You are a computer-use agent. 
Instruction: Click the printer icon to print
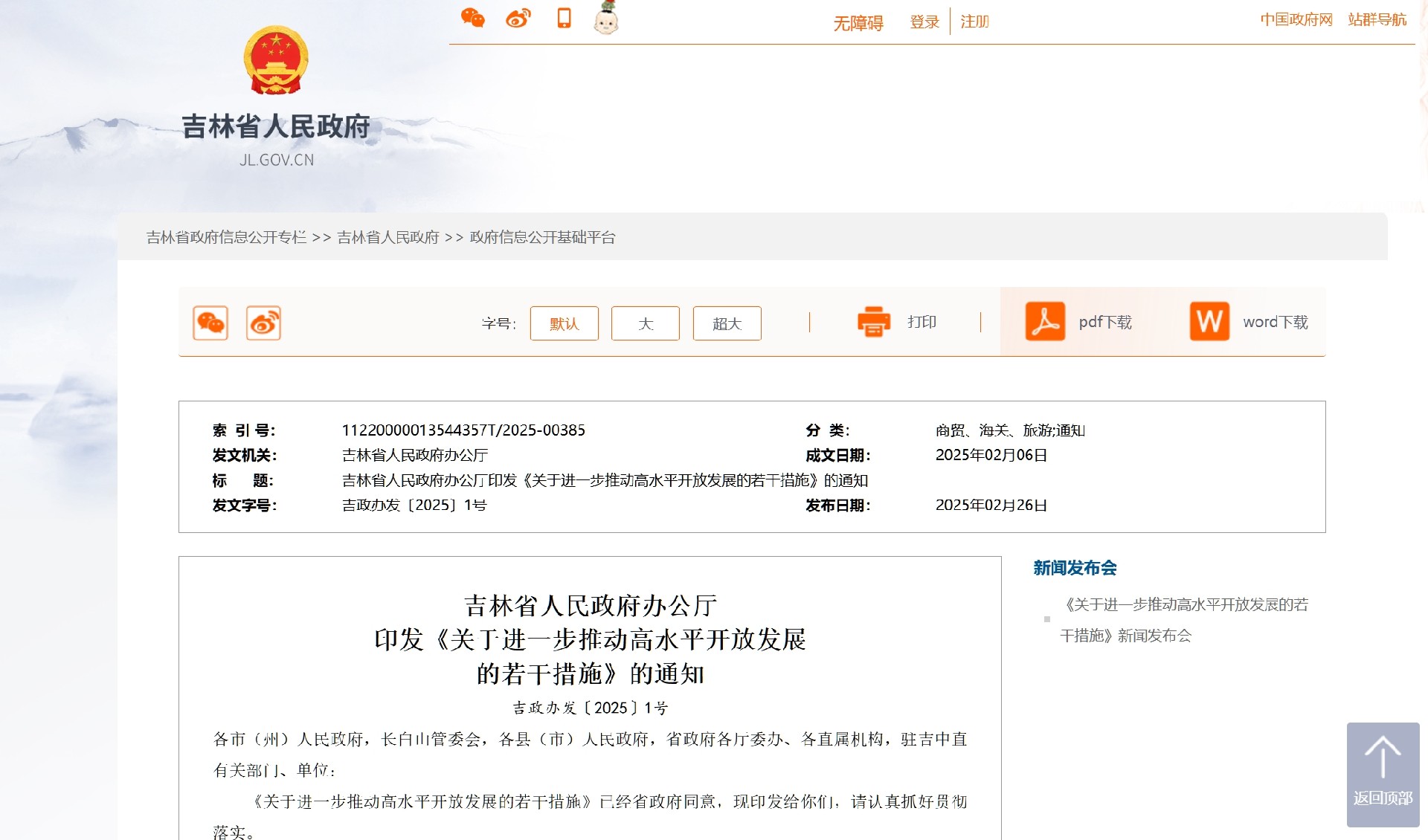tap(874, 322)
